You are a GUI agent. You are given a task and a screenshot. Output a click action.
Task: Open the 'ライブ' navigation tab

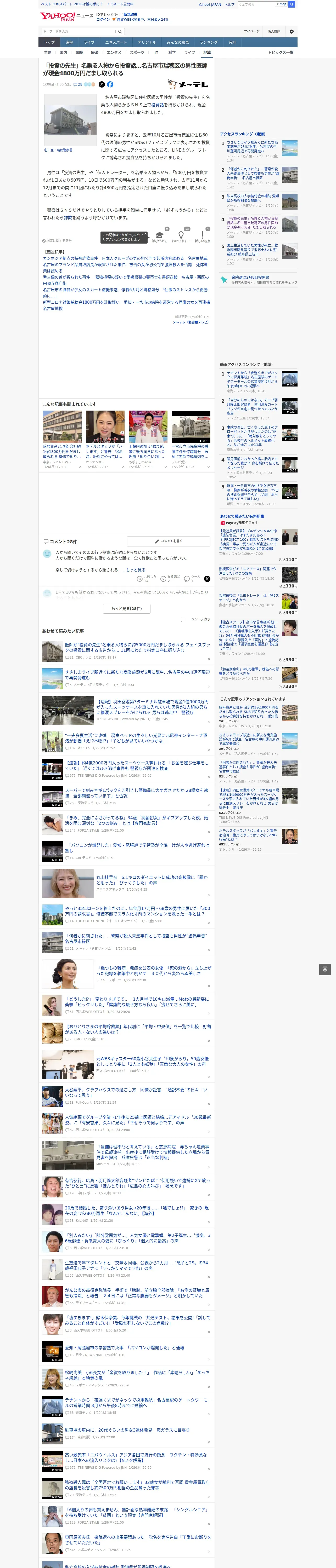(x=89, y=43)
